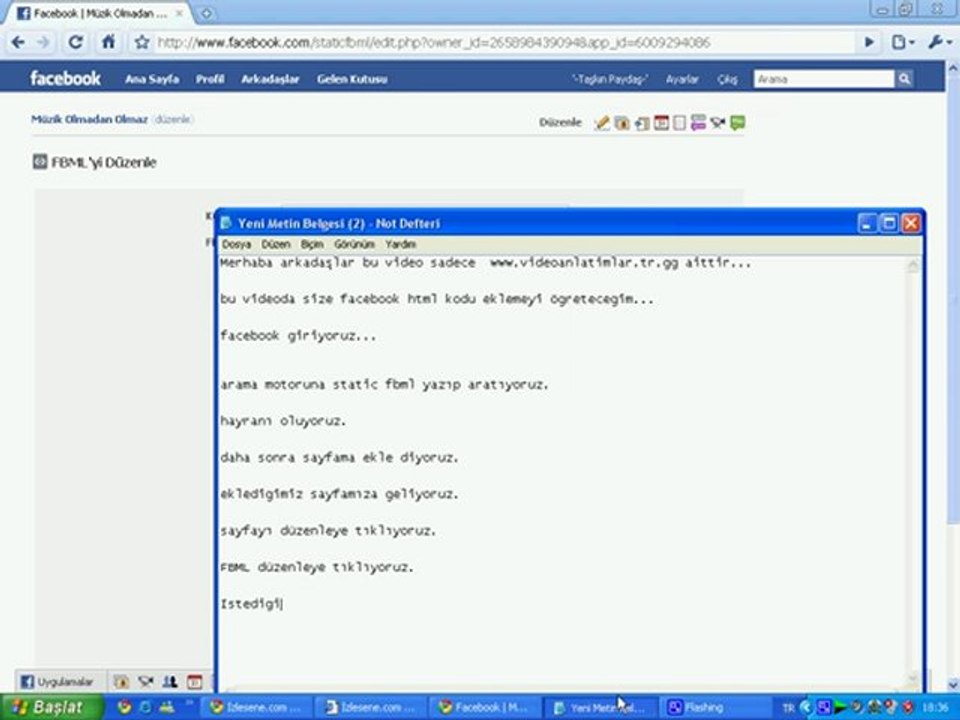This screenshot has height=720, width=960.
Task: Open Dosya menu in Not Defteri
Action: tap(236, 244)
